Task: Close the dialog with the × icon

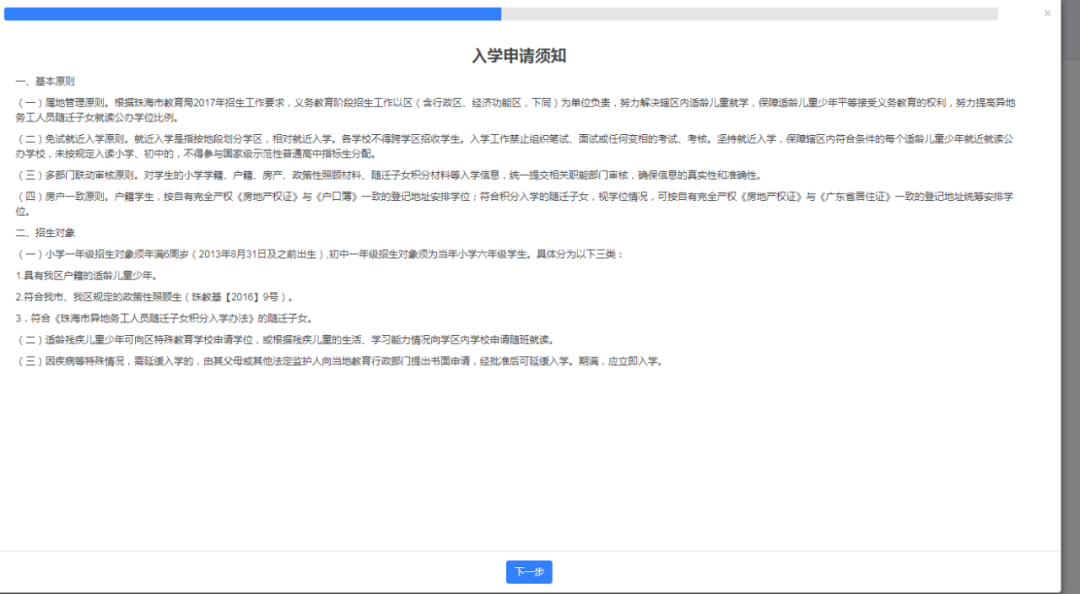Action: point(1047,14)
